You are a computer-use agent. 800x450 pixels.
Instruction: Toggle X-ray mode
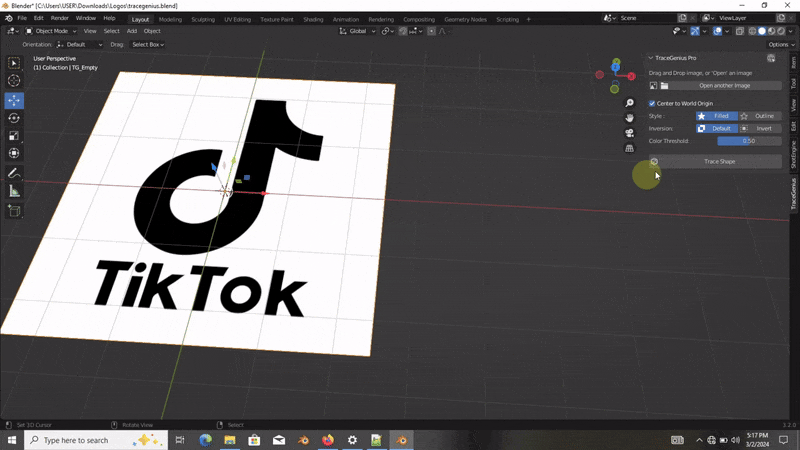[x=740, y=31]
